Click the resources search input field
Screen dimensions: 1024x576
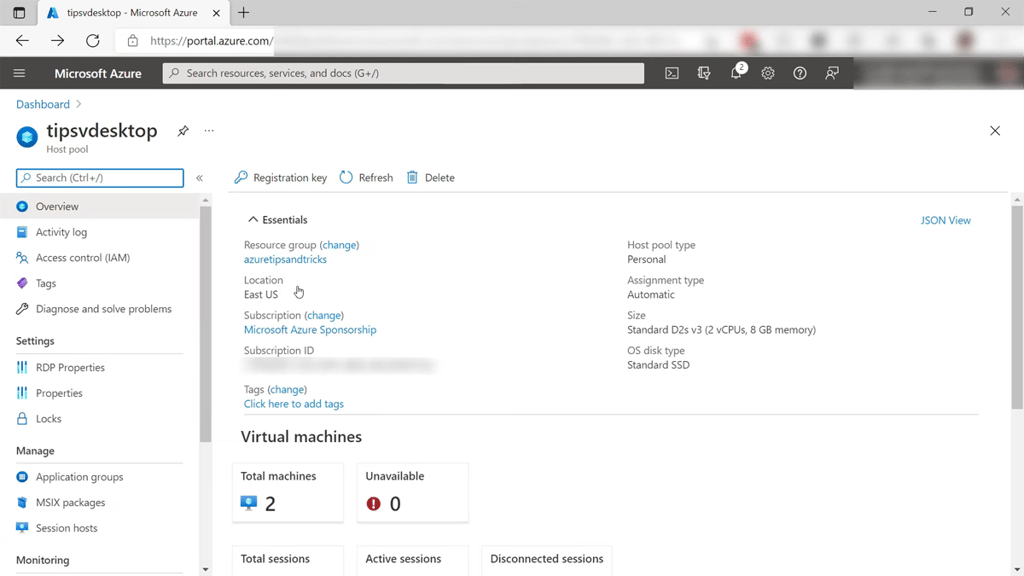(400, 72)
